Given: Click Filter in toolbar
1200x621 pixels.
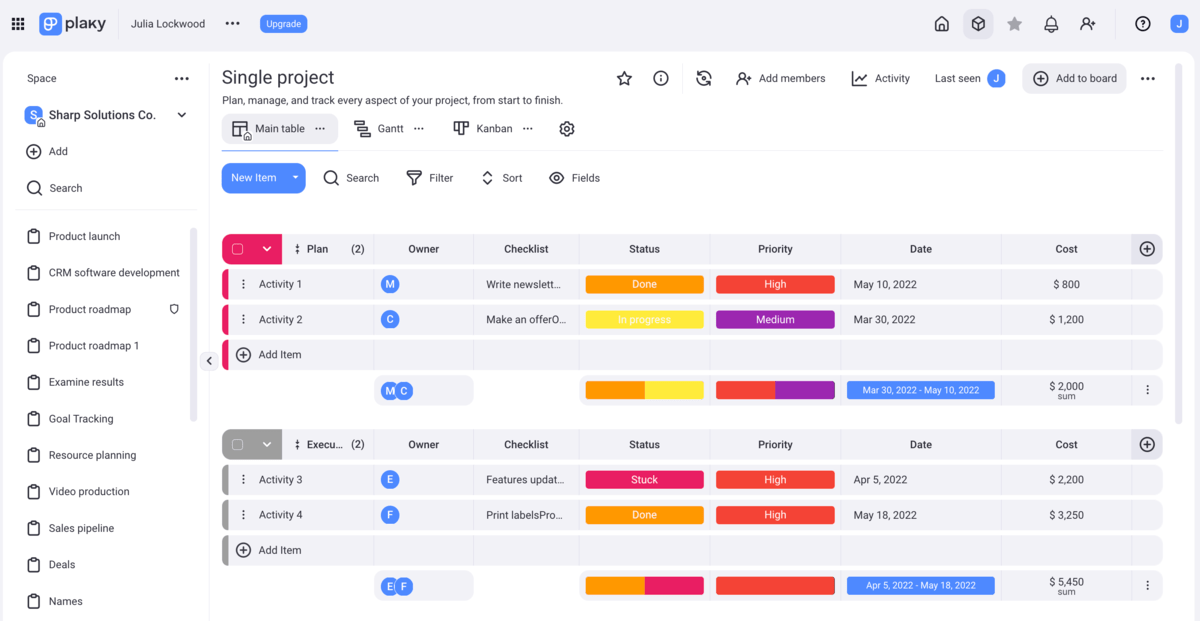Looking at the screenshot, I should pyautogui.click(x=429, y=178).
